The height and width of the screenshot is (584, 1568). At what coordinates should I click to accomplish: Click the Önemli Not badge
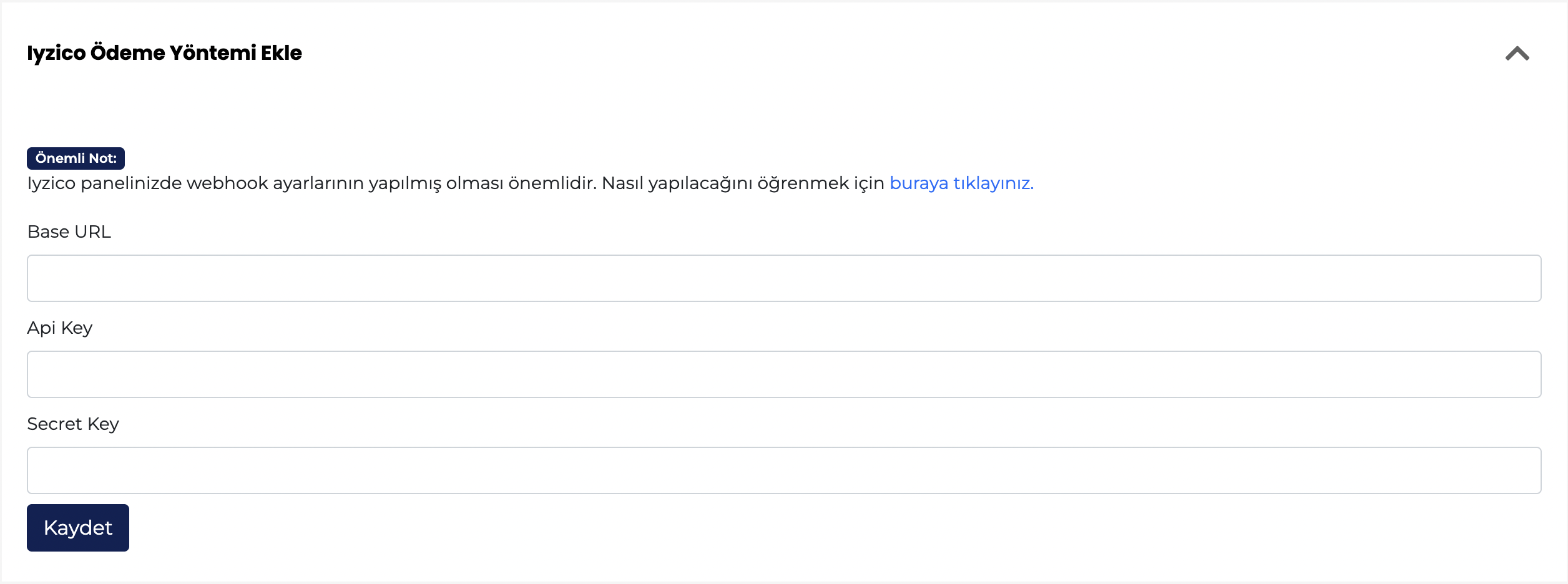coord(76,158)
